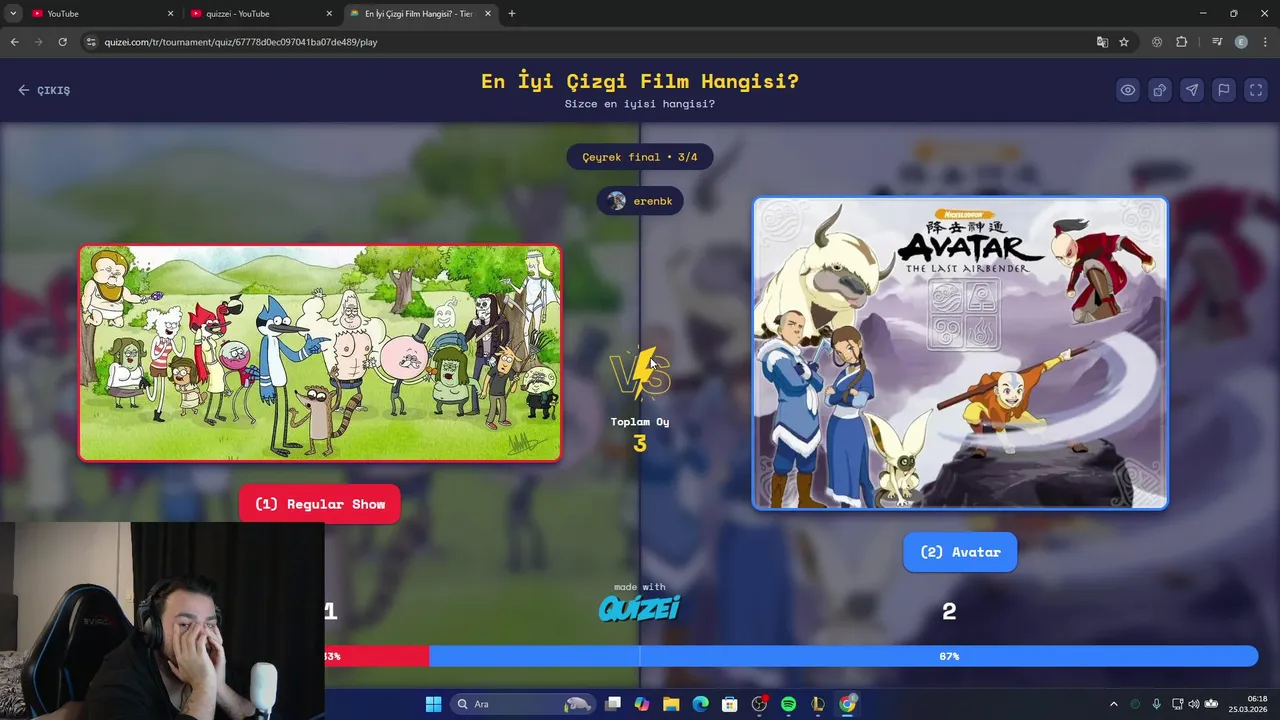Click the browser forward arrow
Image resolution: width=1280 pixels, height=720 pixels.
click(x=38, y=42)
